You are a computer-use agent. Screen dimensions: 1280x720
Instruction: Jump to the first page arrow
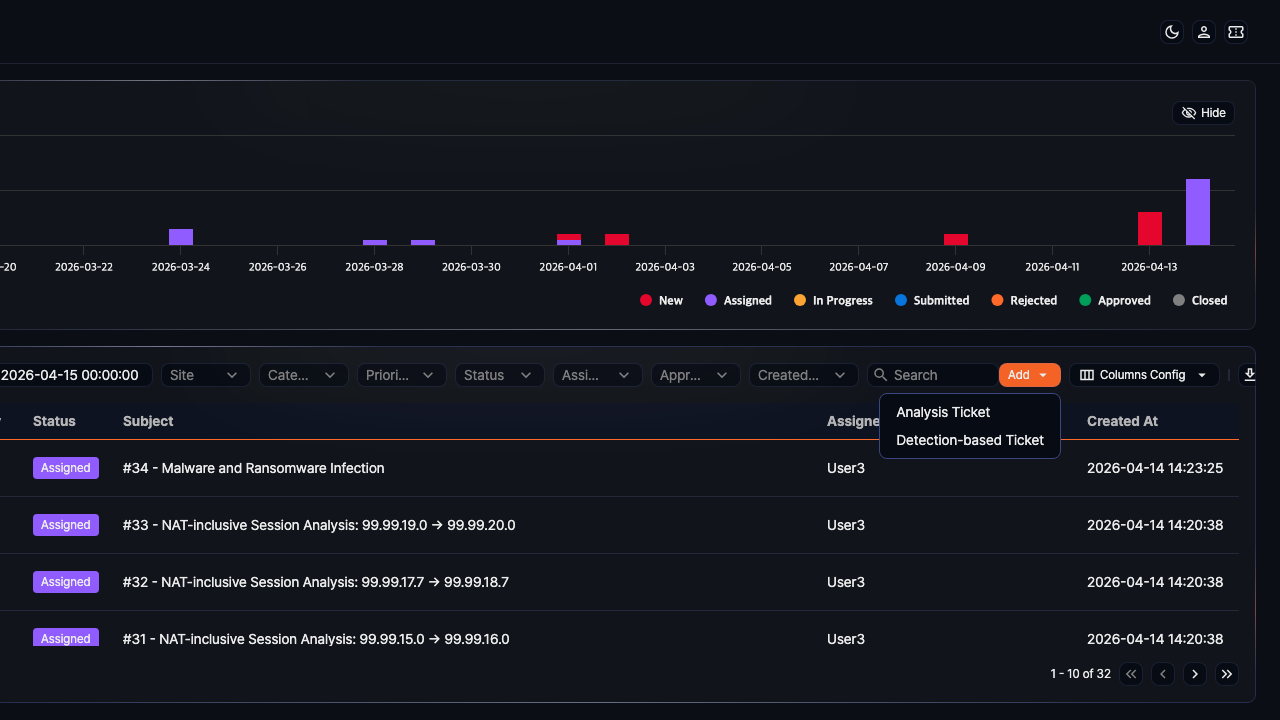1131,674
